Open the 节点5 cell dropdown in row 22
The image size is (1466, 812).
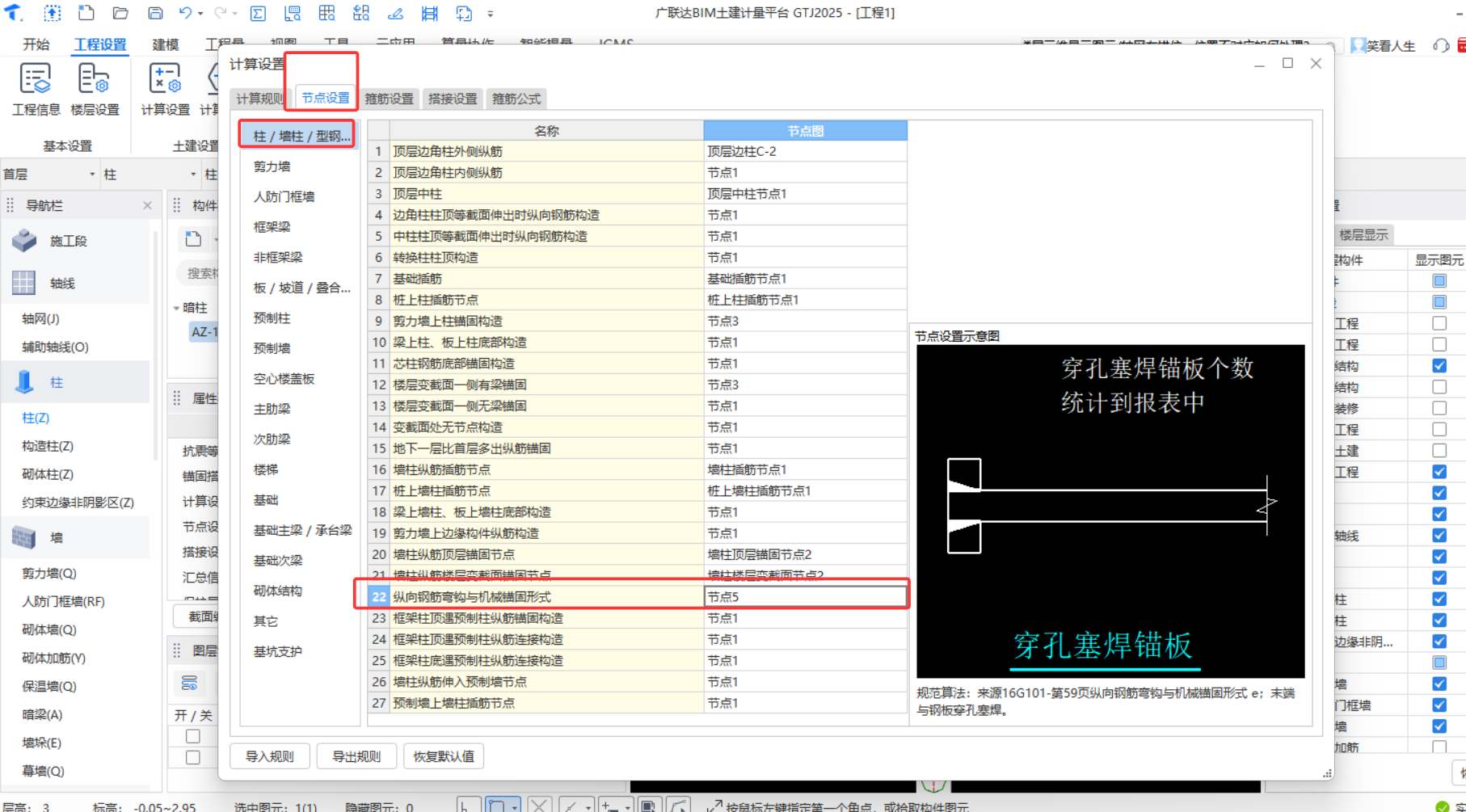coord(805,596)
